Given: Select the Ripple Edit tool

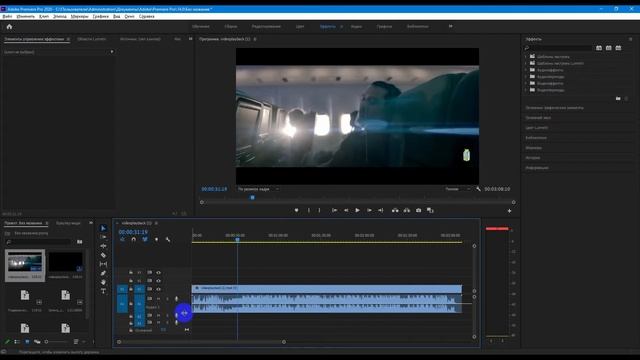Looking at the screenshot, I should coord(103,246).
